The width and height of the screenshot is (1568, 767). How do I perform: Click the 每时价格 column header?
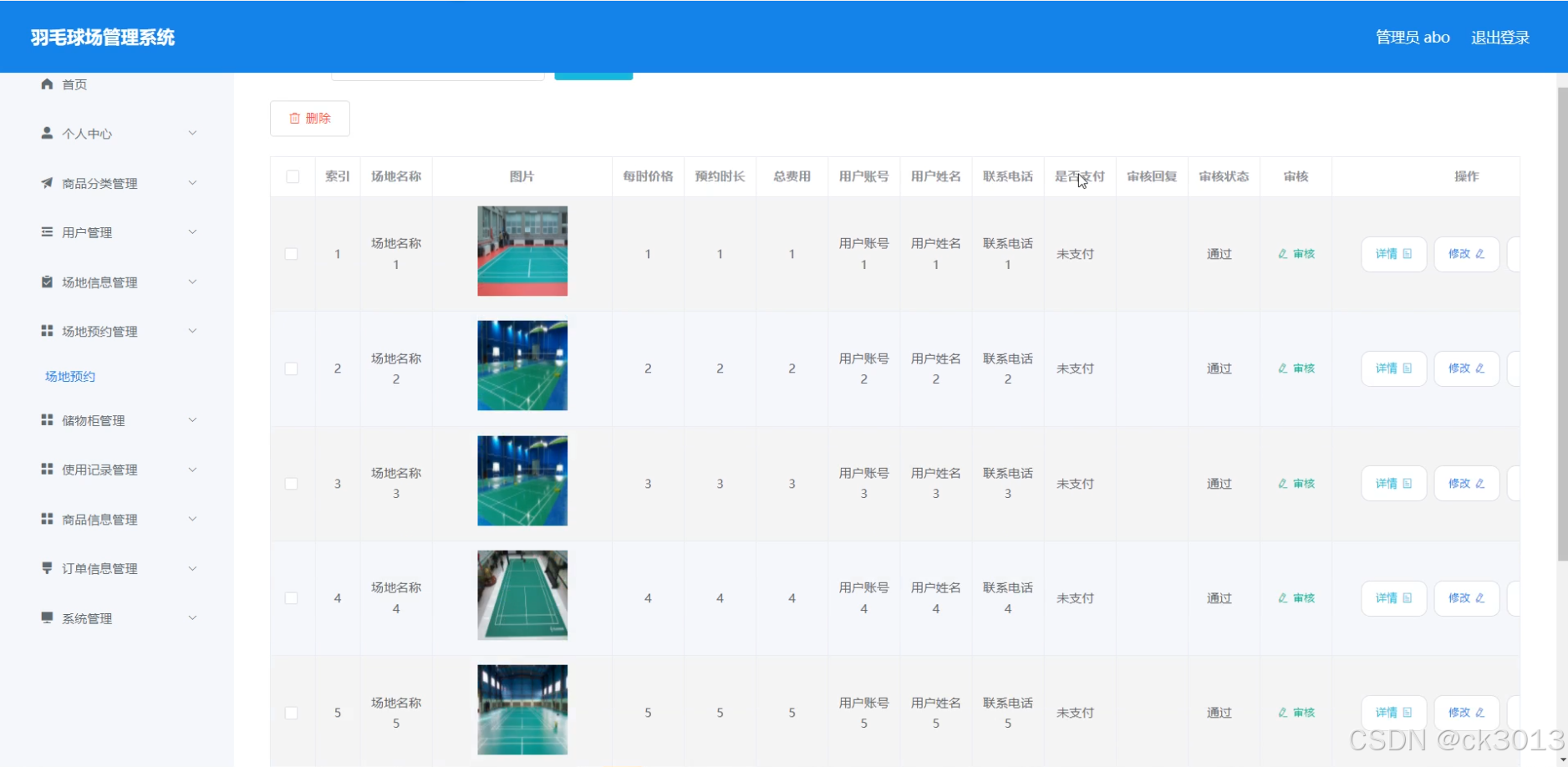[648, 176]
